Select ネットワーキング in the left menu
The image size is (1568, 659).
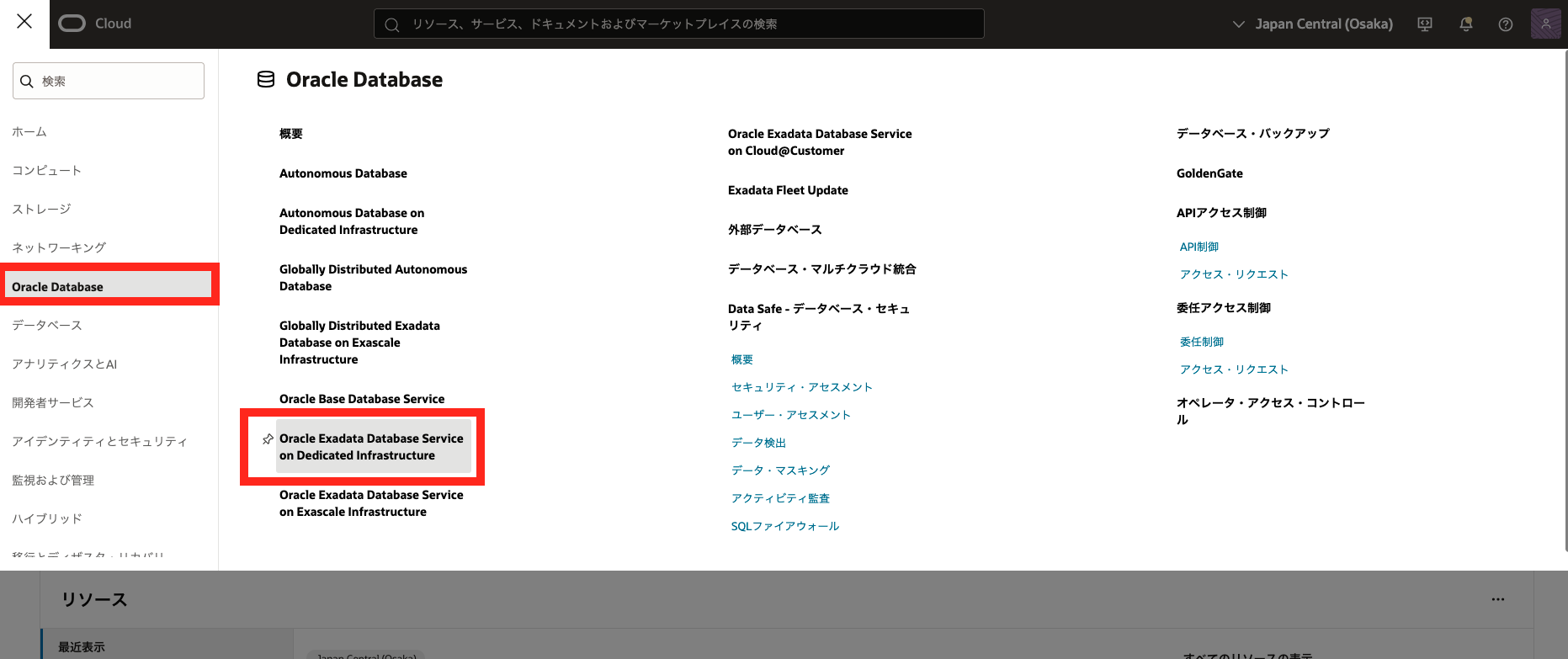point(59,247)
